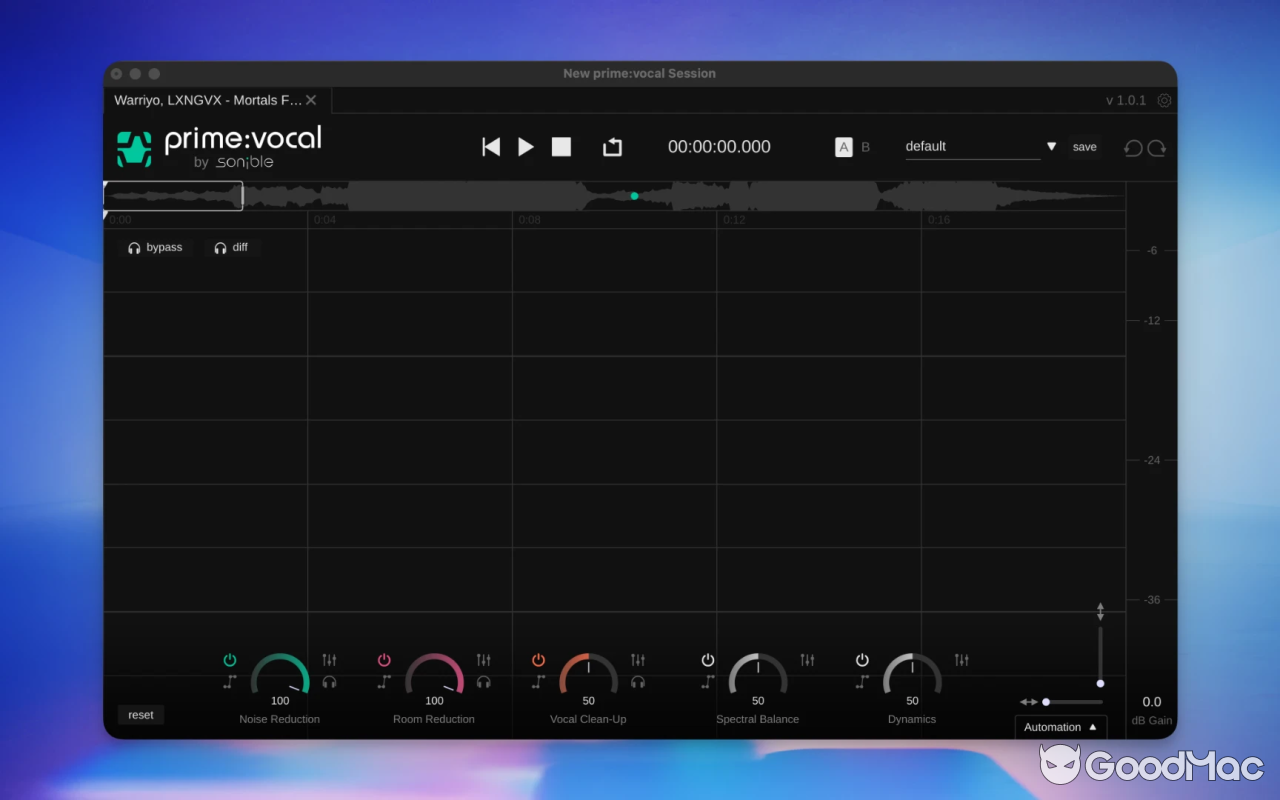Click the undo arrow
The height and width of the screenshot is (800, 1280).
[1131, 147]
